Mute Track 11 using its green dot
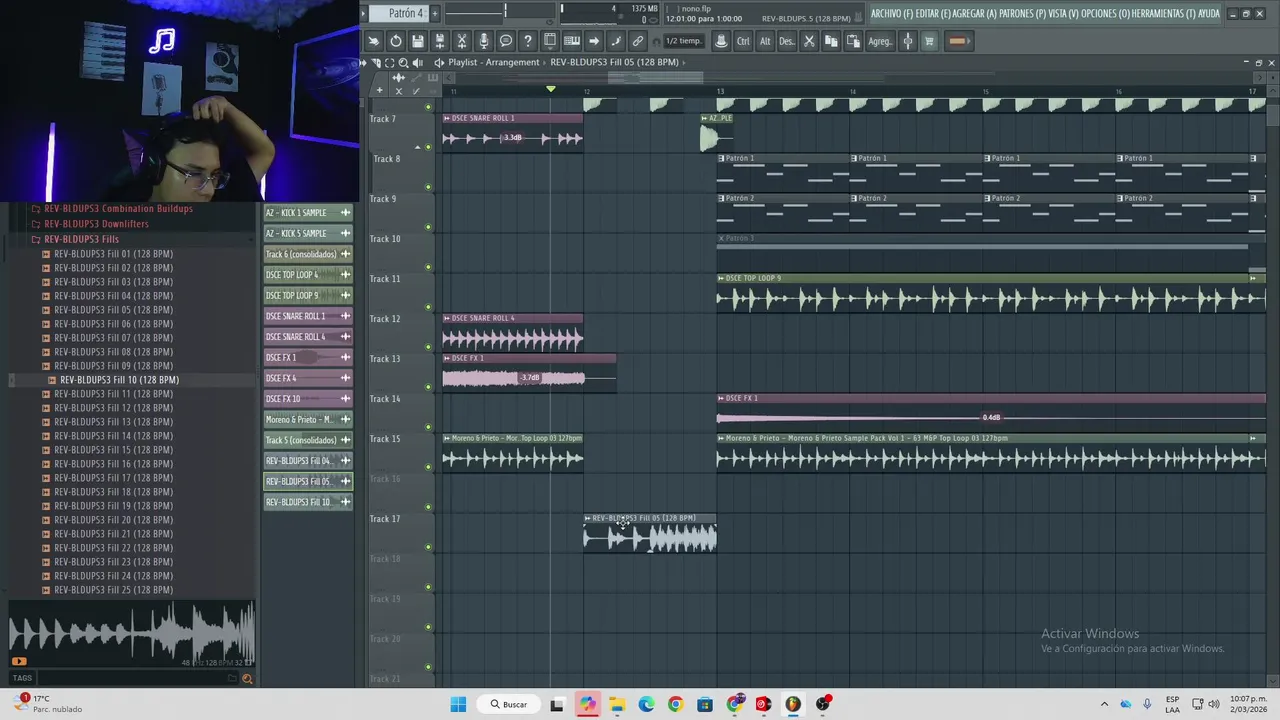1280x720 pixels. pos(429,307)
